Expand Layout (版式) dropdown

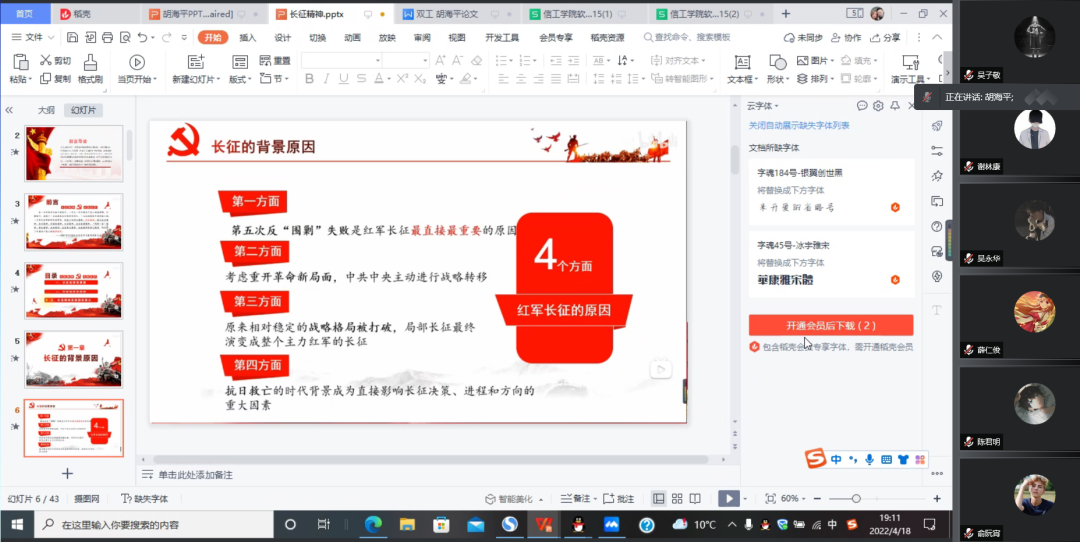(250, 79)
